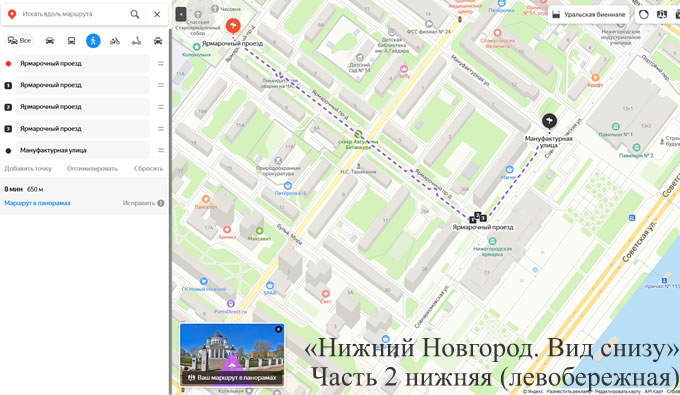Select the bus transit mode icon

point(71,41)
